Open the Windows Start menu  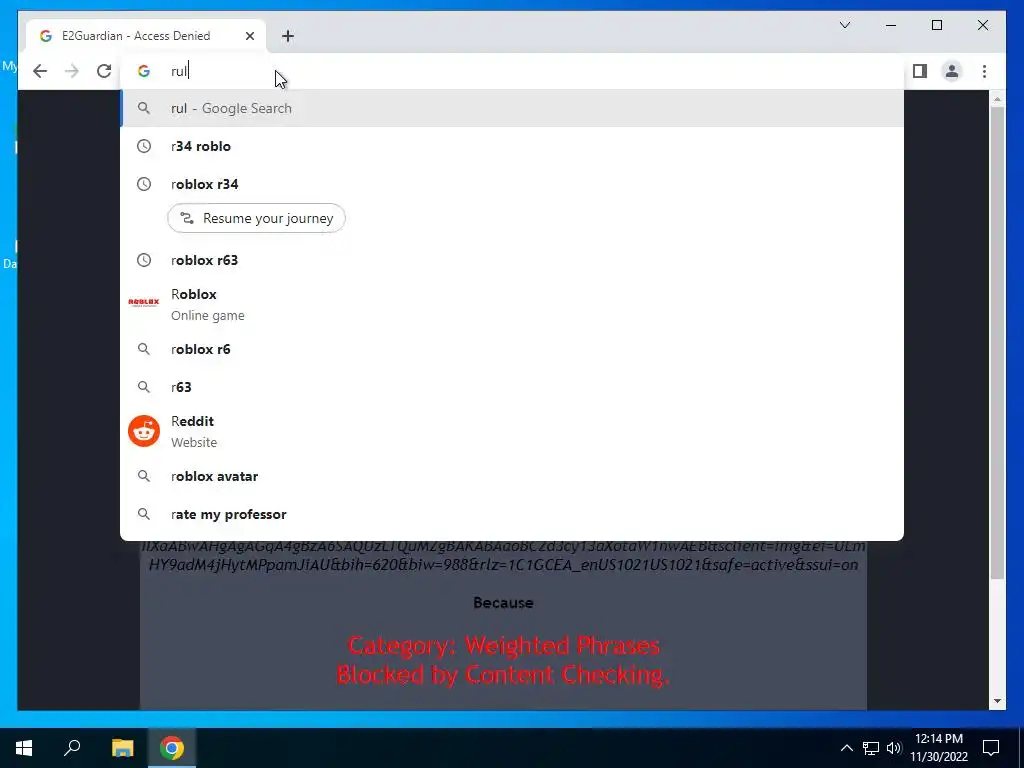point(24,748)
